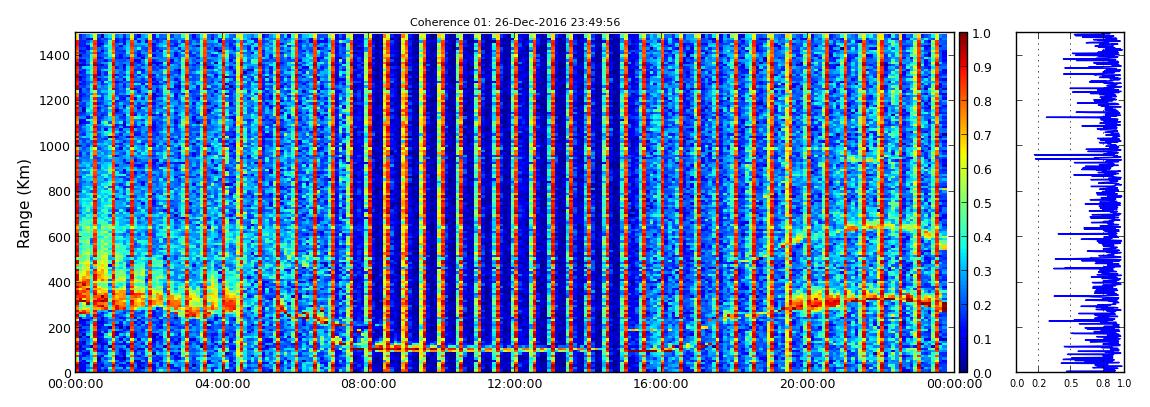
Task: Click the 0.5 tick on the profile plot x-axis
Action: [1071, 384]
